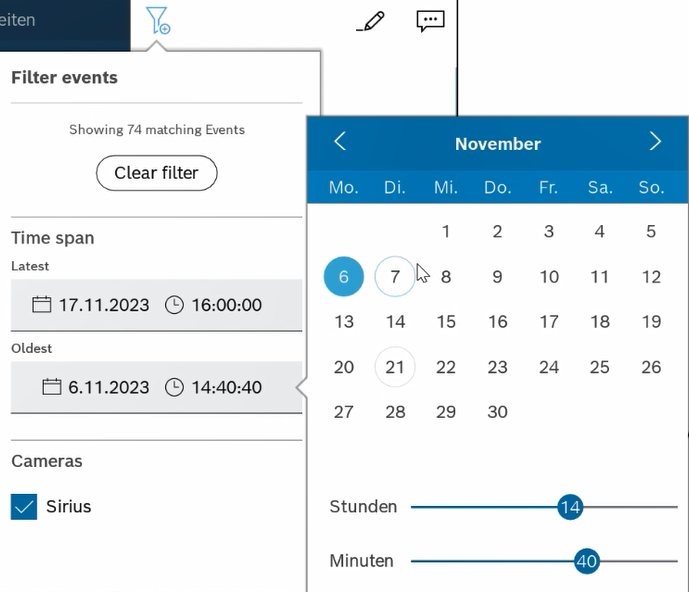The image size is (689, 592).
Task: Click calendar icon in Latest field
Action: point(42,305)
